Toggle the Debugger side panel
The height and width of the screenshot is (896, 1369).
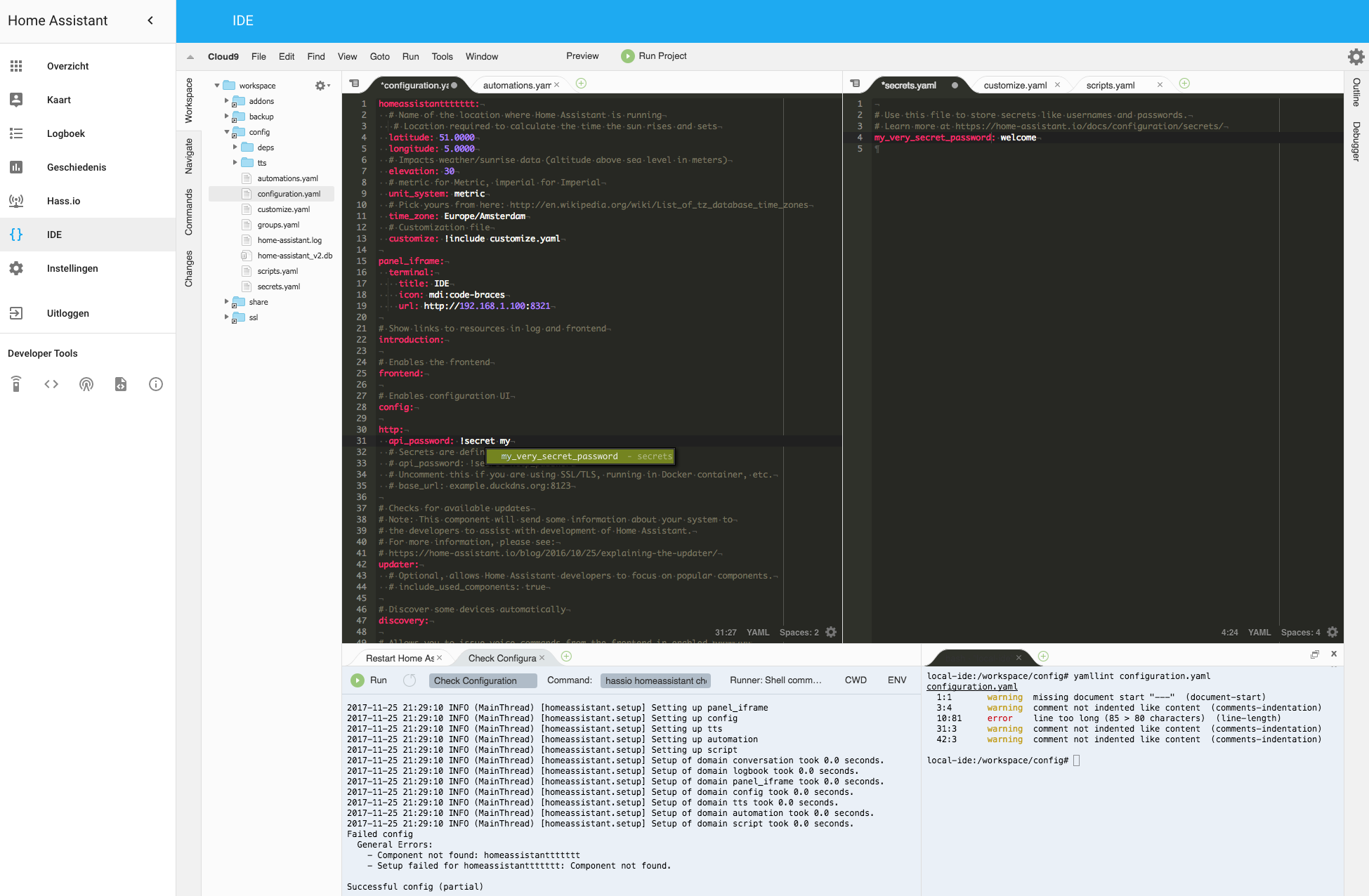pos(1356,141)
